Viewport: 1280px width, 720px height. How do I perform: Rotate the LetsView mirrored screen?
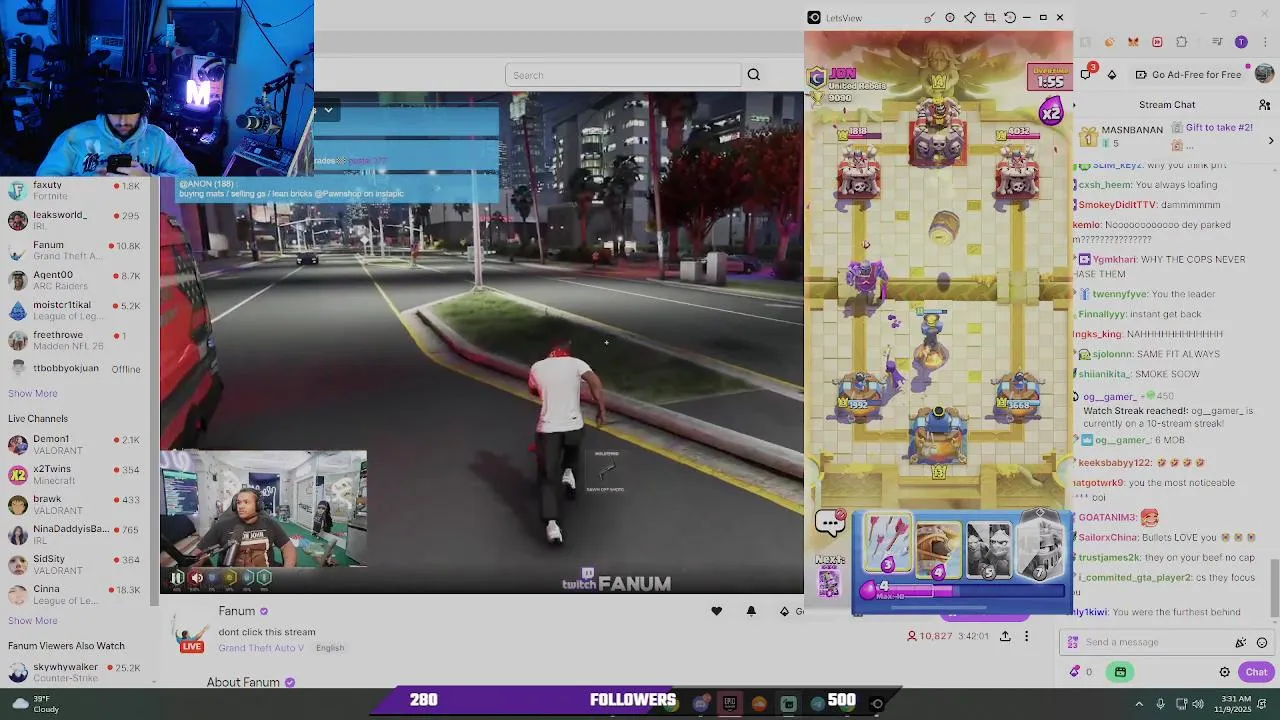(1009, 18)
